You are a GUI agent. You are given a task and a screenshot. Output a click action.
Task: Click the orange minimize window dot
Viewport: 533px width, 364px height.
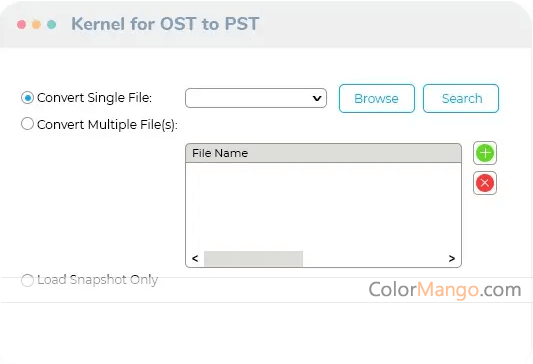36,24
